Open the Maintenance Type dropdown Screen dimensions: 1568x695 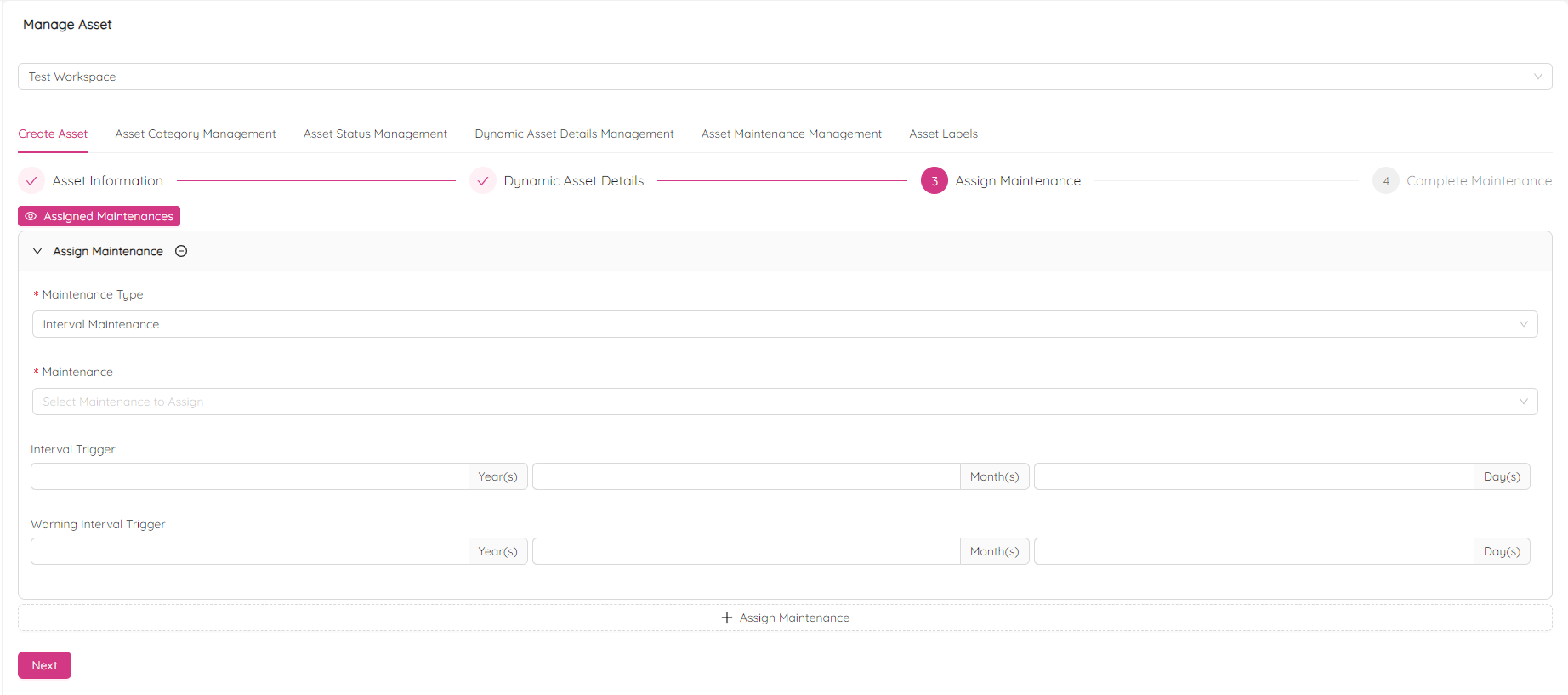(x=785, y=324)
